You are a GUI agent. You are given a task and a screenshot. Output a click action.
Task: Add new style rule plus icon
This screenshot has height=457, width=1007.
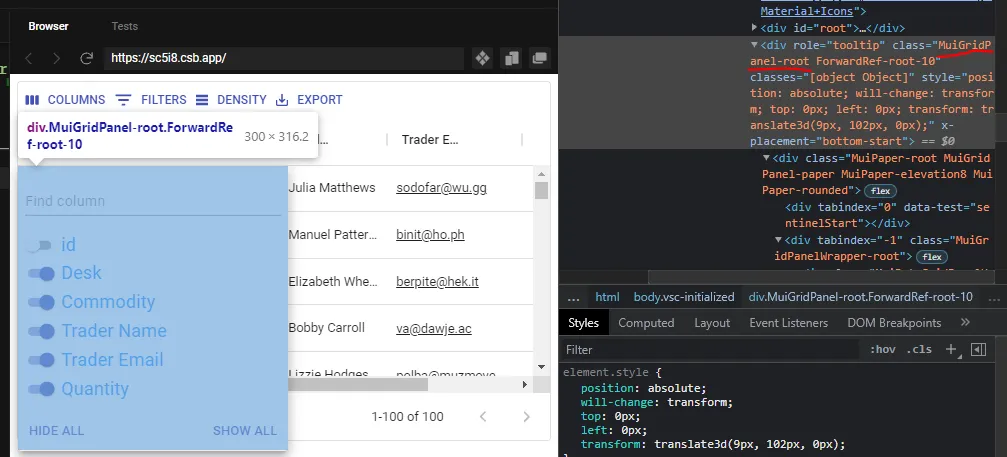point(952,350)
